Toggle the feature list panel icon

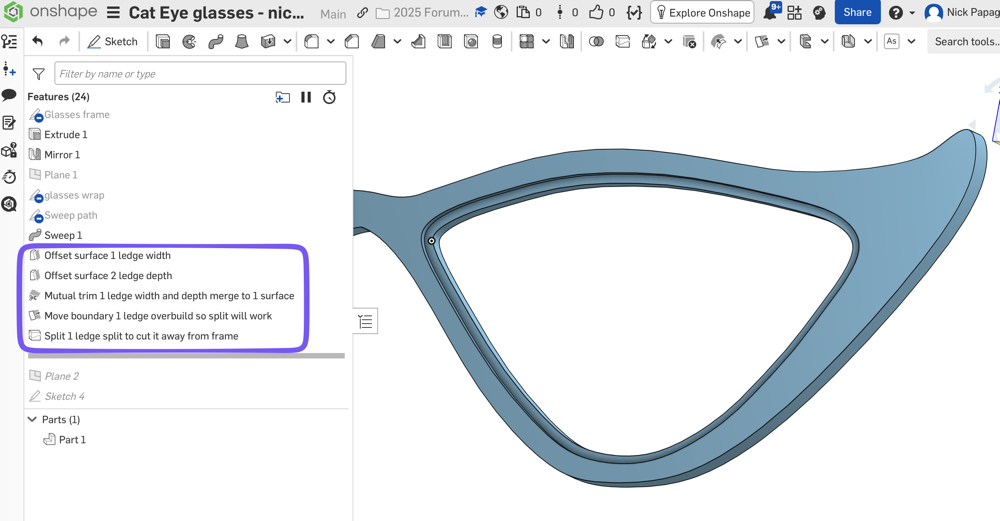(x=9, y=42)
